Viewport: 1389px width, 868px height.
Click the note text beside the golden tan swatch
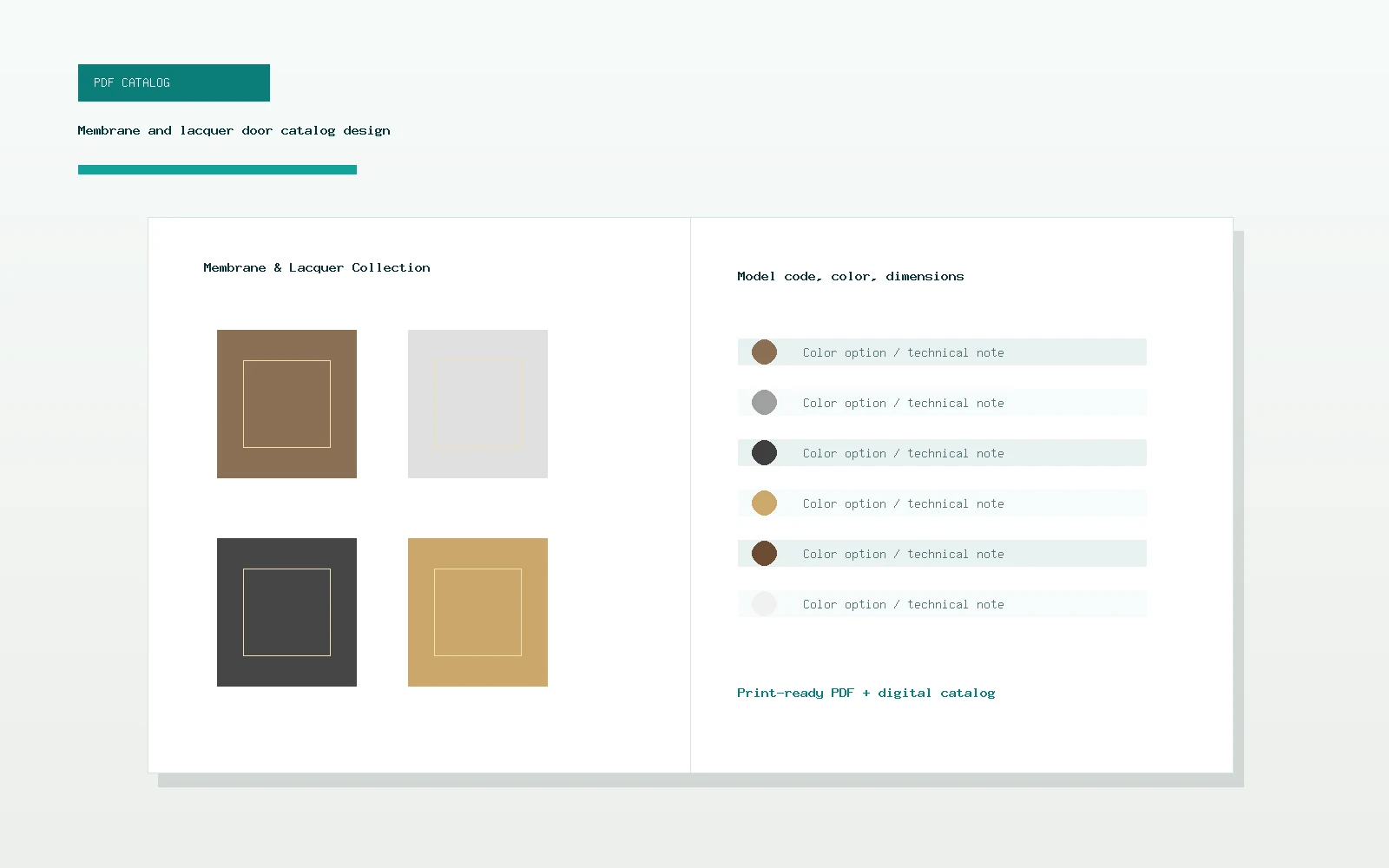click(903, 503)
